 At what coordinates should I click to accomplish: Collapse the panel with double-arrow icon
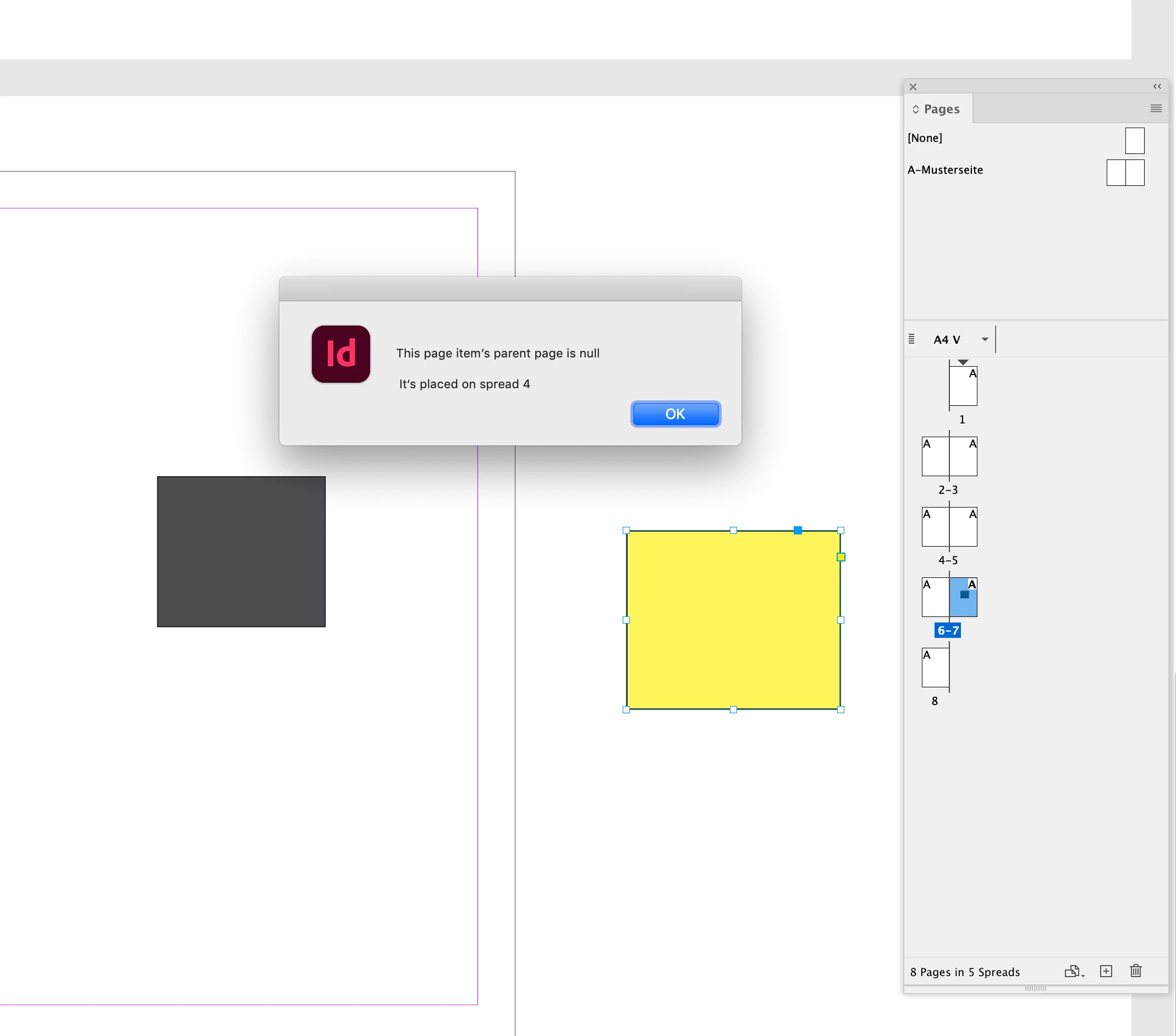point(1156,87)
